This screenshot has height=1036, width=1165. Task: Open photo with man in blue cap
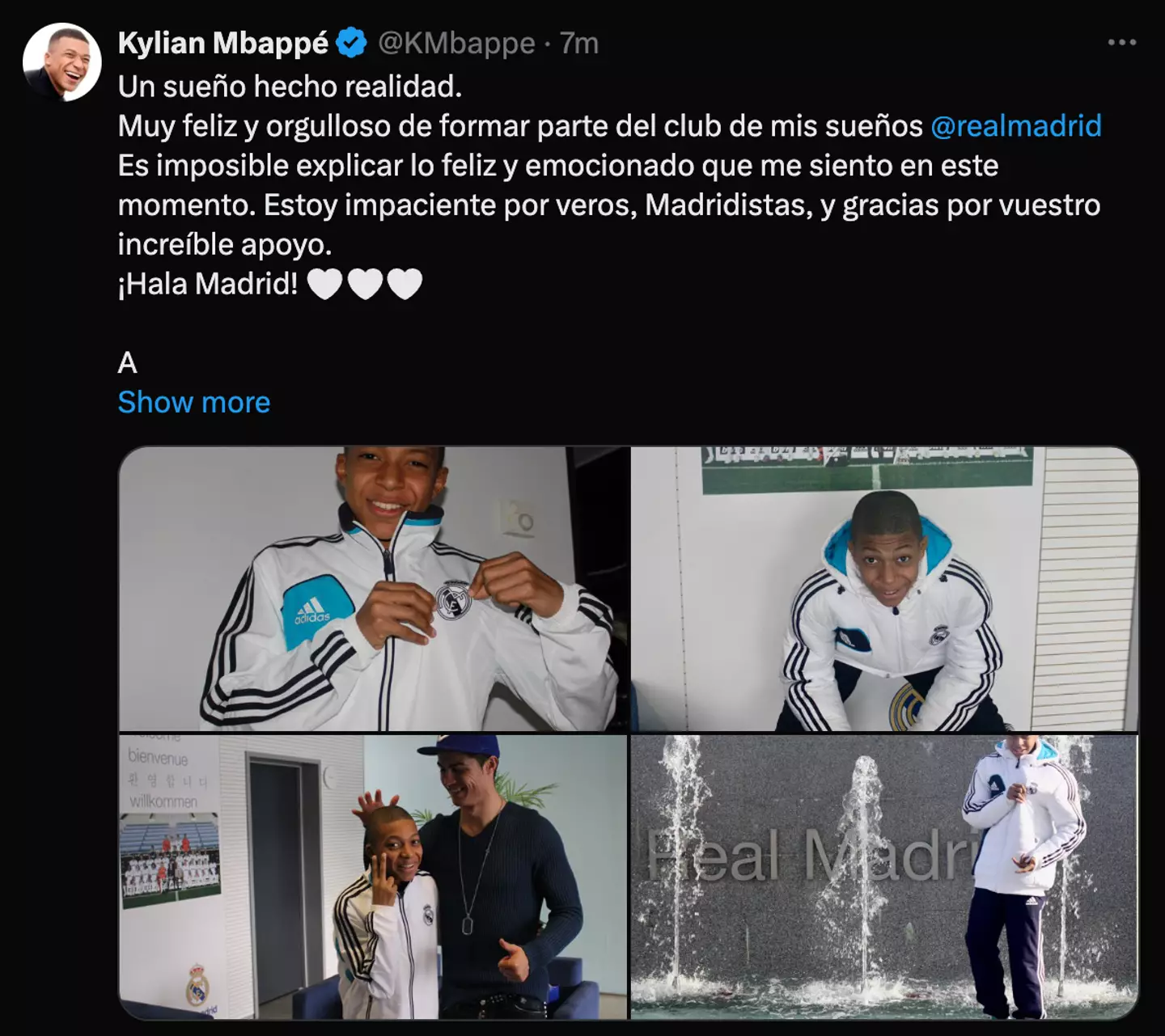pyautogui.click(x=374, y=877)
